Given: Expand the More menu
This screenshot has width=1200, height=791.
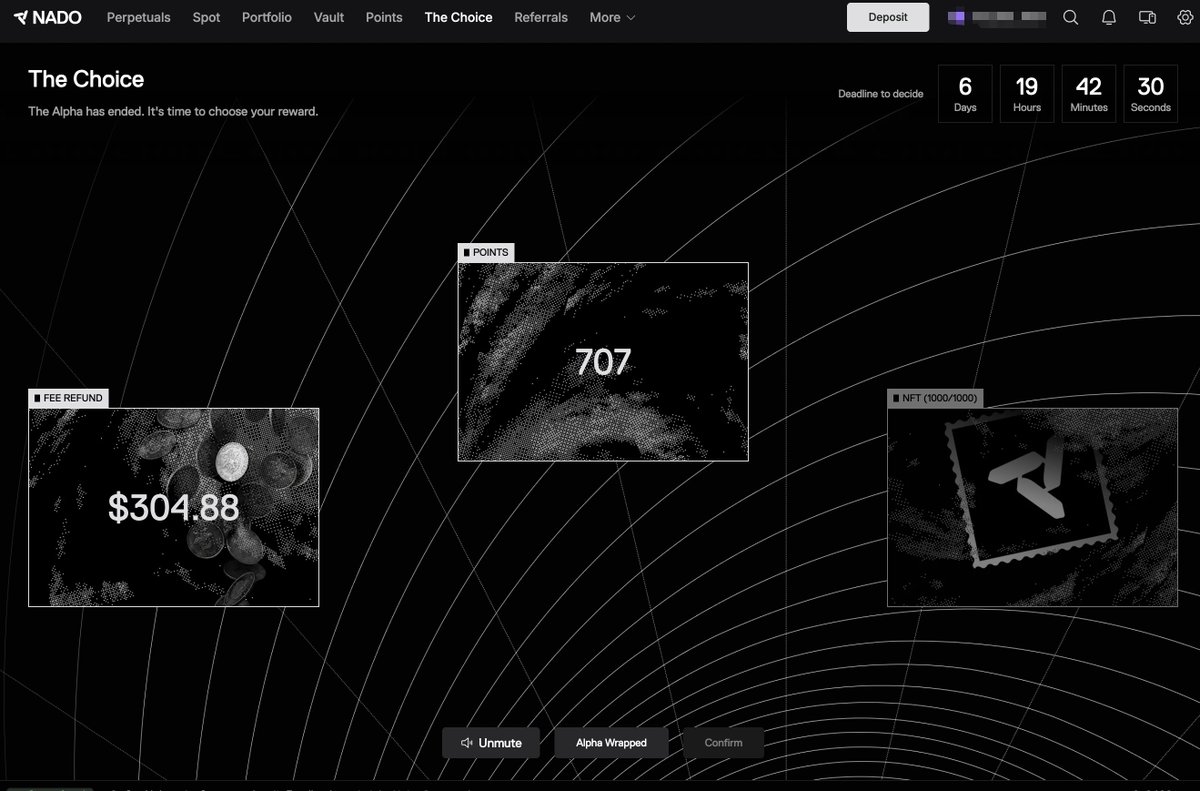Looking at the screenshot, I should point(612,17).
